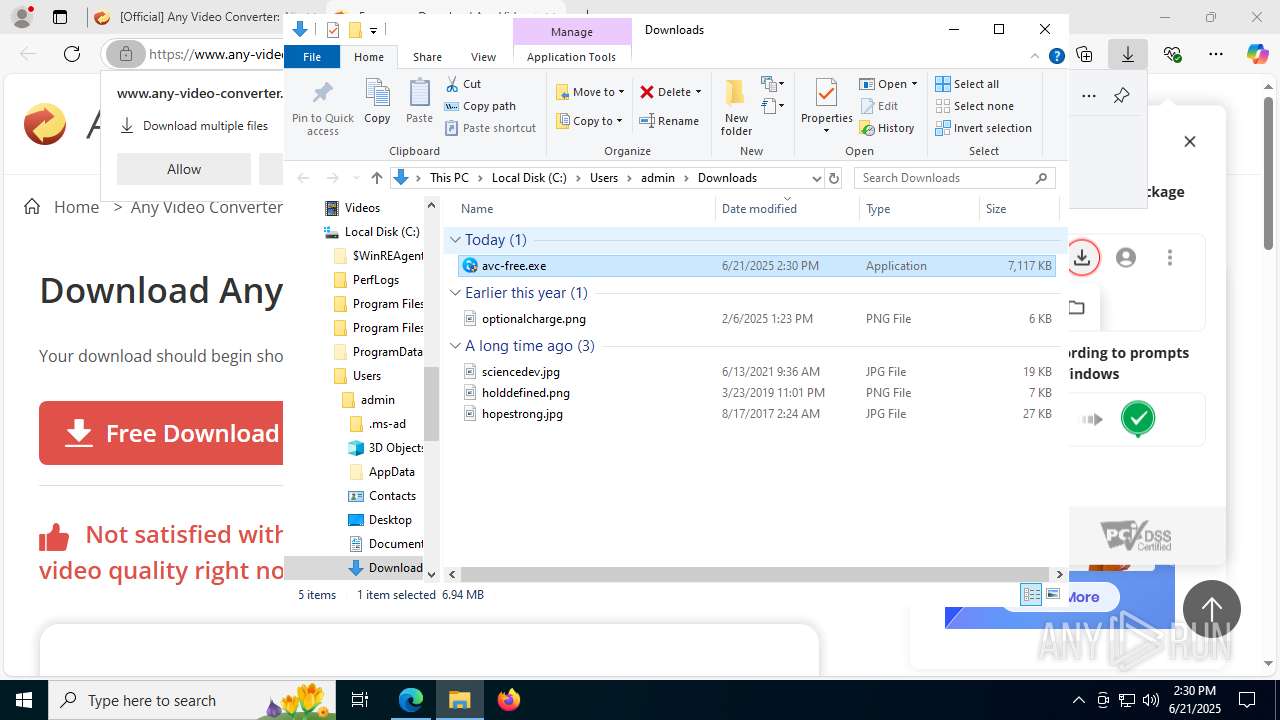Click the Rename command
Viewport: 1280px width, 720px height.
tap(669, 121)
